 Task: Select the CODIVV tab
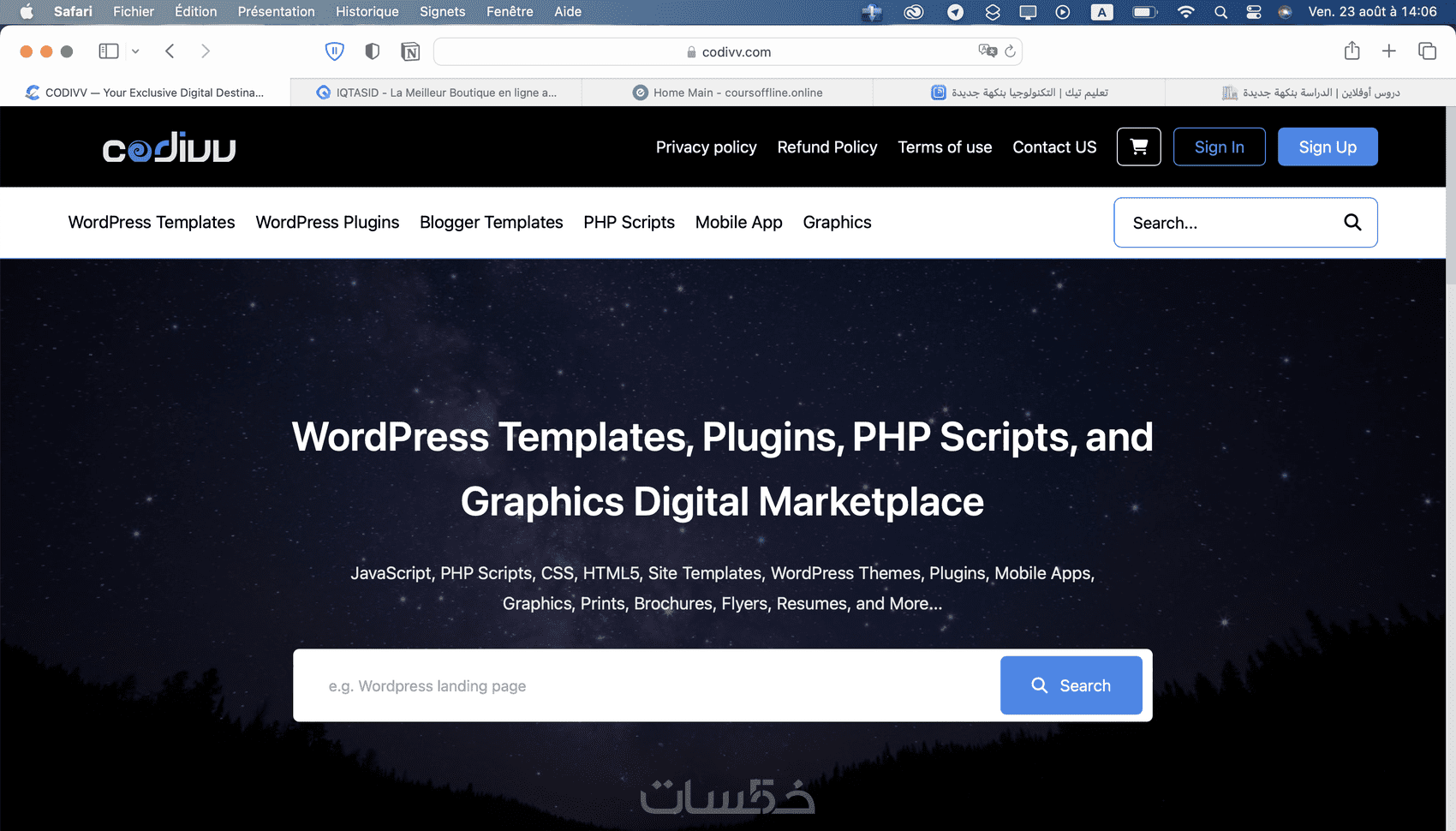146,93
